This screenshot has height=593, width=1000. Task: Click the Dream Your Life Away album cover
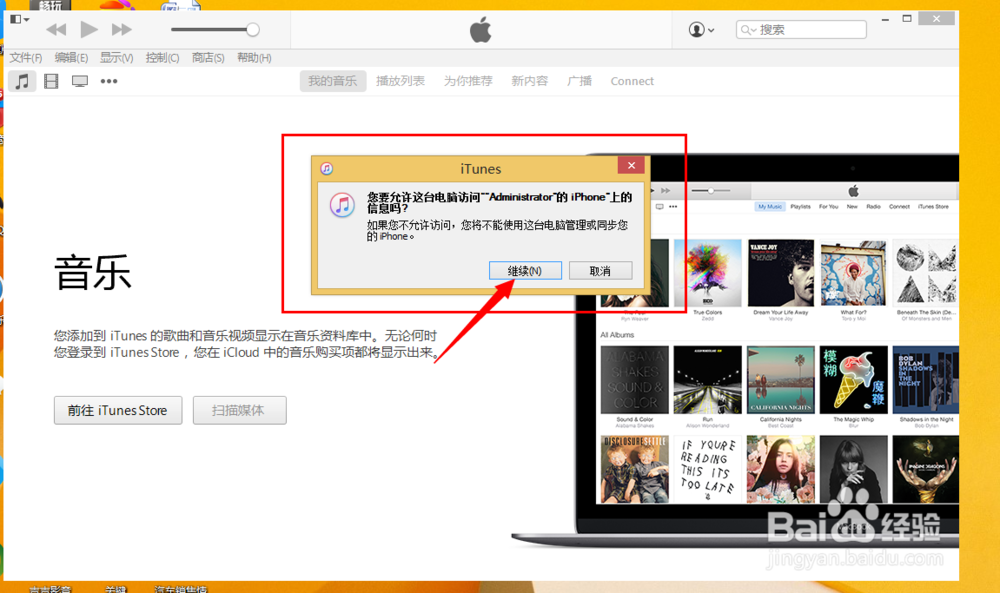point(781,274)
